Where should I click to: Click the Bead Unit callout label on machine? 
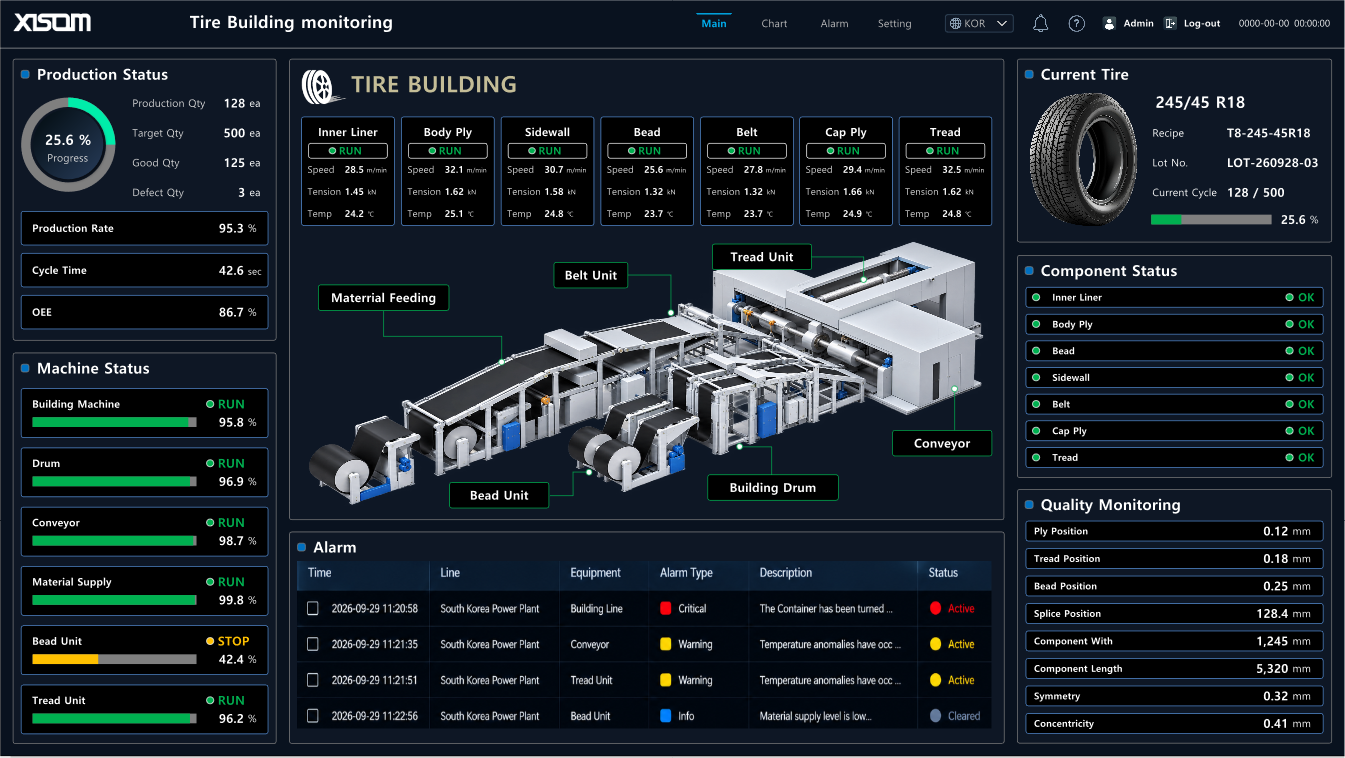499,495
